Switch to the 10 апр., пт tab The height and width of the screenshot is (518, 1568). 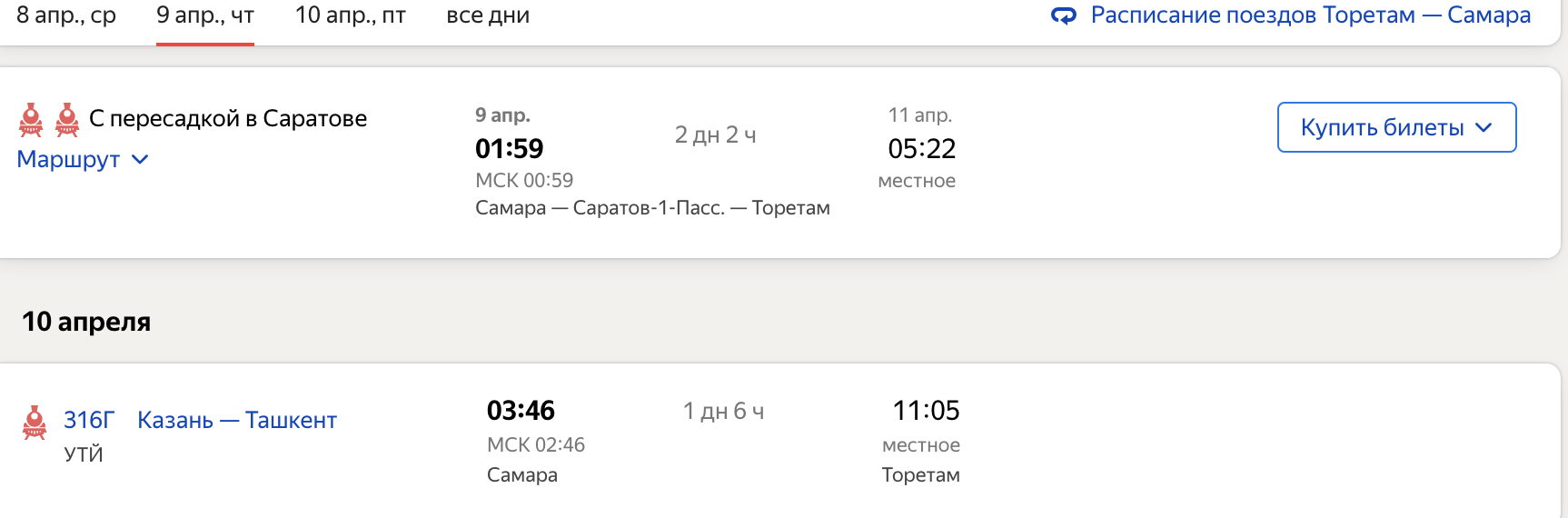(351, 15)
